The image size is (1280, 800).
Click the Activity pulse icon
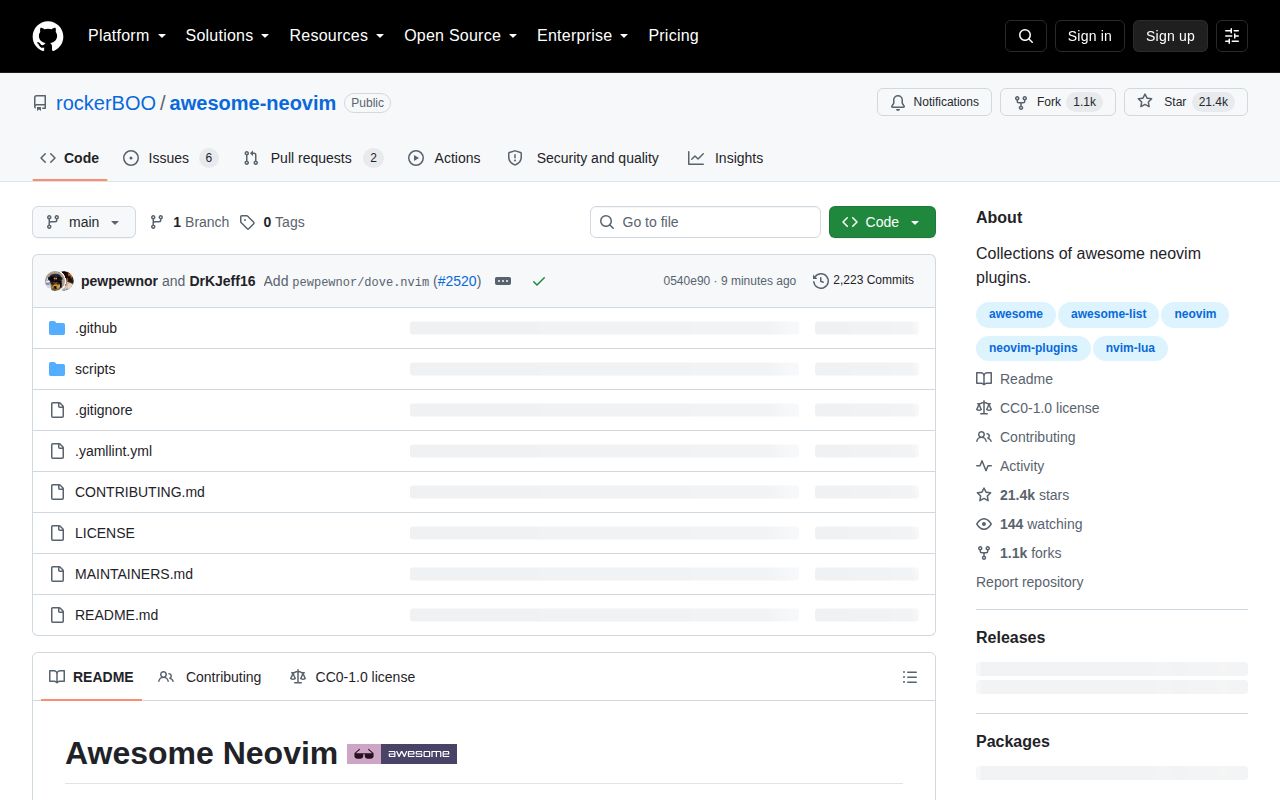[984, 466]
